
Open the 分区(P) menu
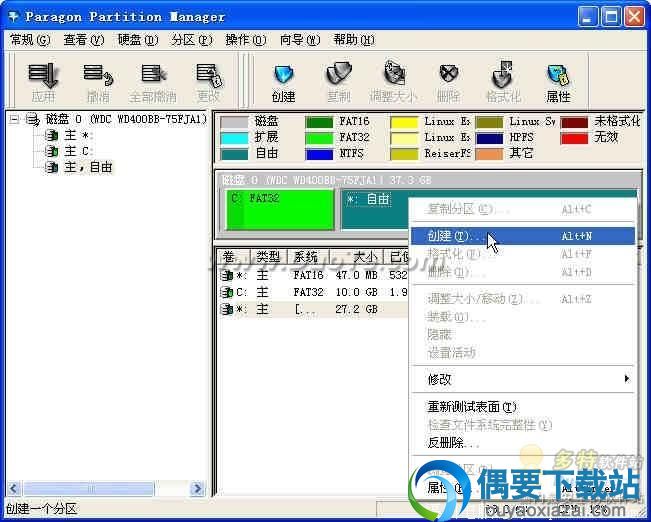[x=192, y=40]
